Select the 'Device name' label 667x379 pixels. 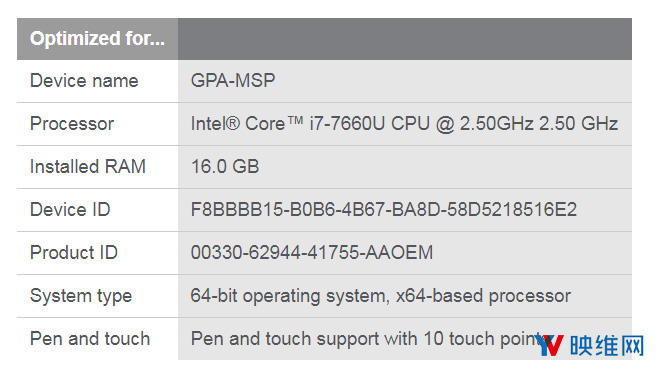pos(84,81)
